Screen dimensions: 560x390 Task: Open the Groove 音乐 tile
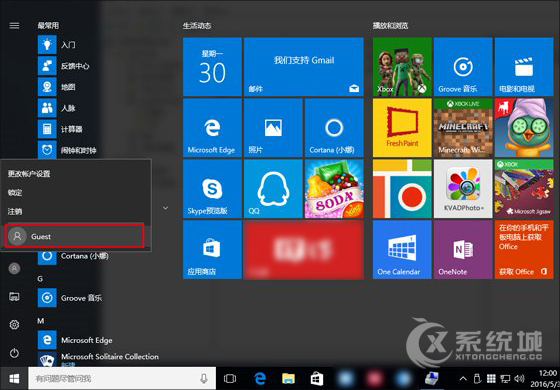[463, 67]
